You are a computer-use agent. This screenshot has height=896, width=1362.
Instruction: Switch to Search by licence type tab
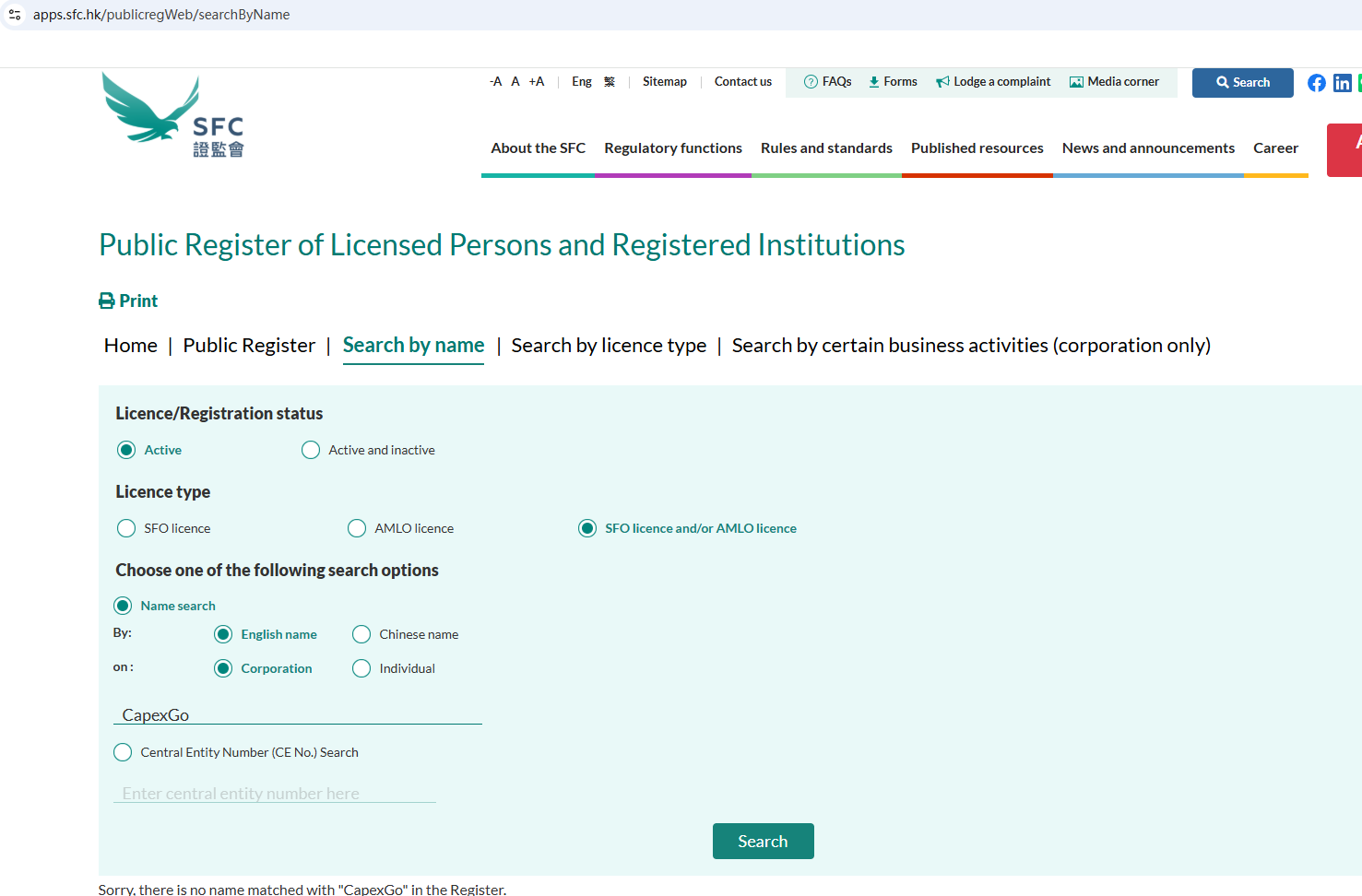pos(609,346)
